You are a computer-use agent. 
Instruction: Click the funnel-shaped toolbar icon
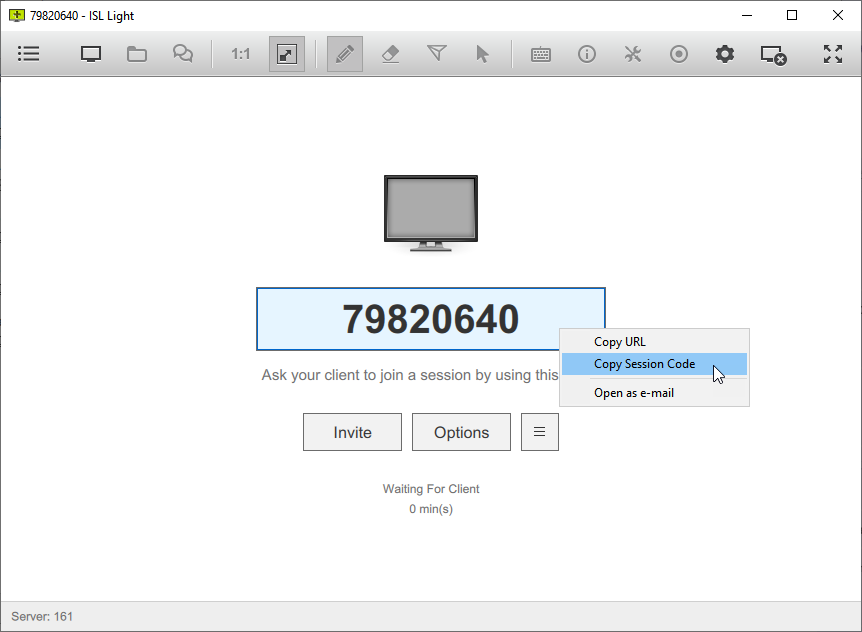(x=437, y=54)
